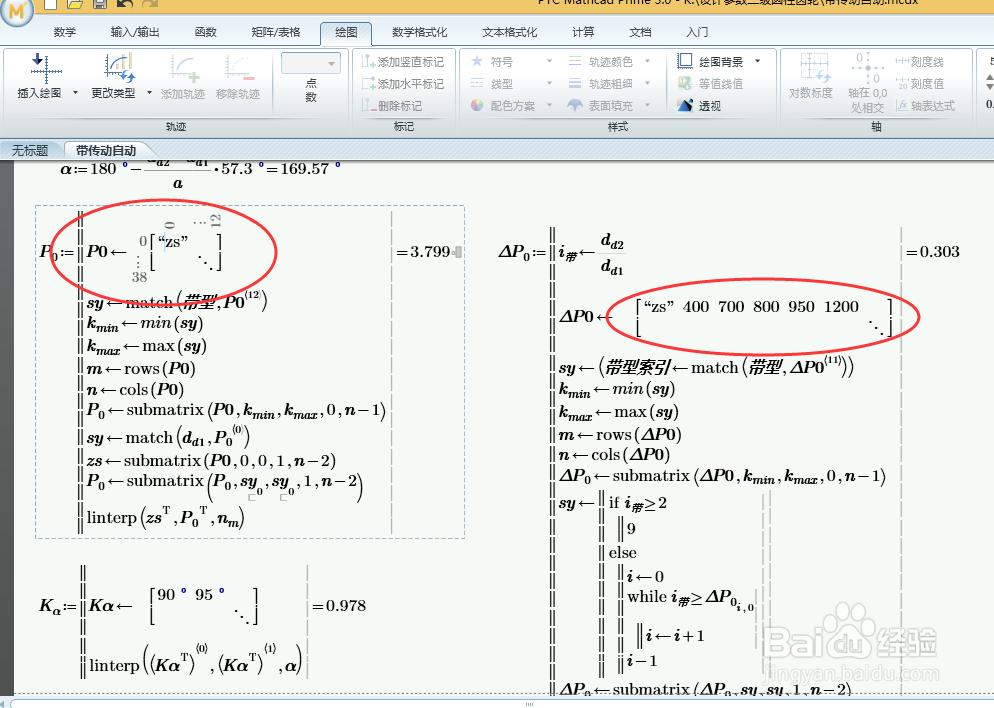Image resolution: width=994 pixels, height=708 pixels.
Task: Open the 入门 ribbon tab
Action: (697, 32)
